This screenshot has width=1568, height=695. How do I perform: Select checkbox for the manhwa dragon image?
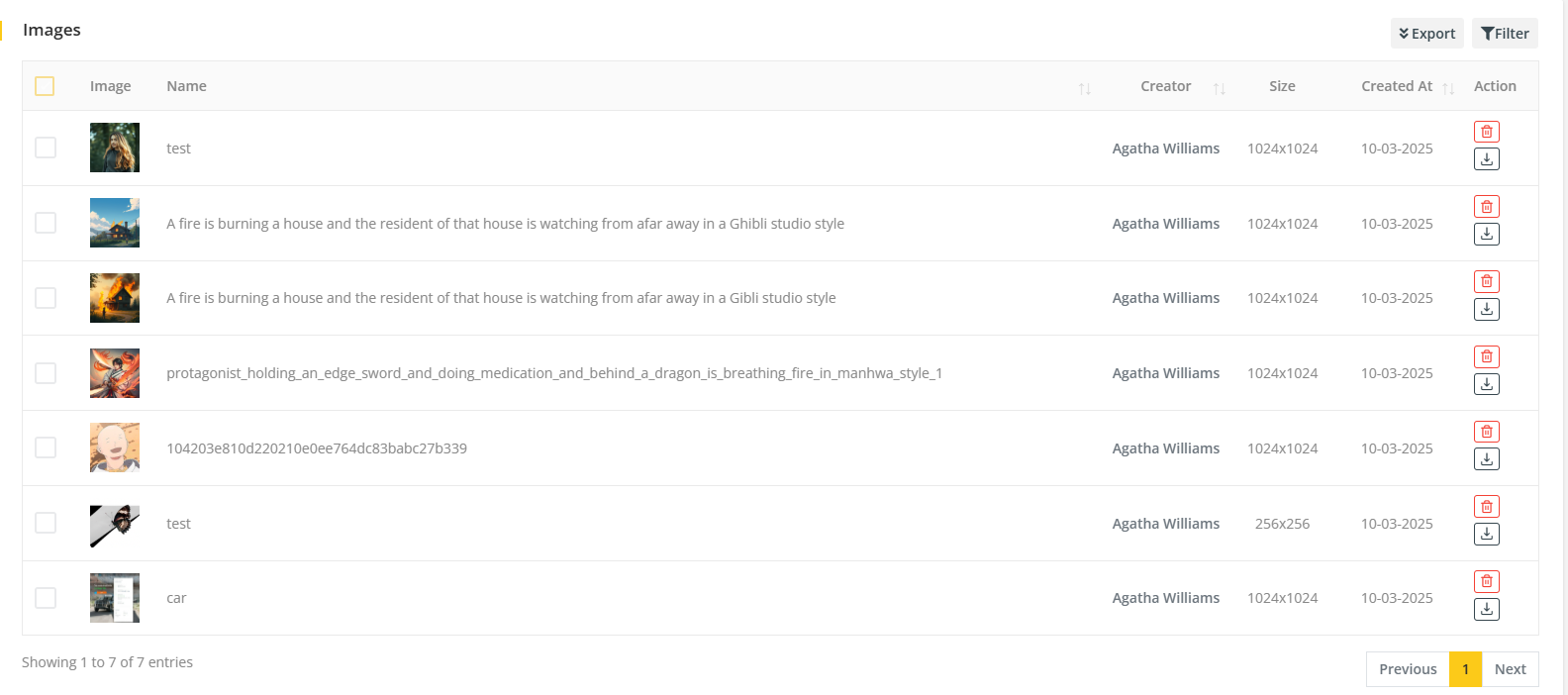pyautogui.click(x=46, y=373)
